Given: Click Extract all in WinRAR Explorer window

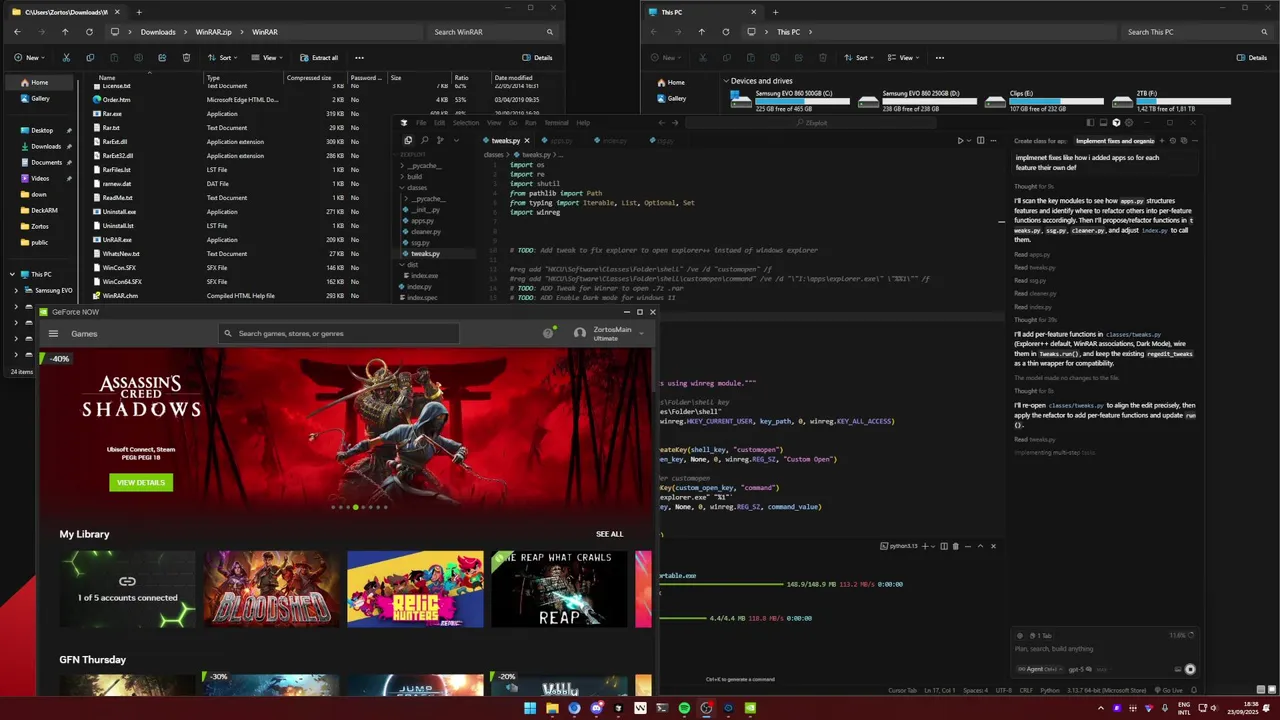Looking at the screenshot, I should pyautogui.click(x=319, y=58).
